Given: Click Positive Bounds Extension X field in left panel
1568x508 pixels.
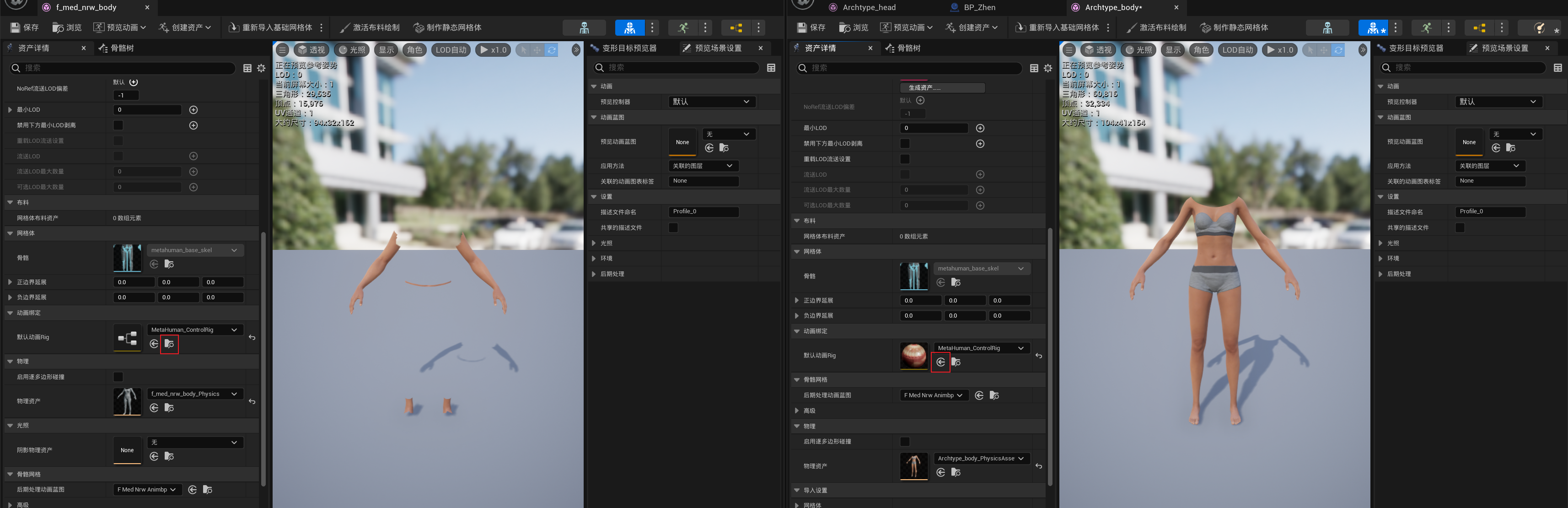Looking at the screenshot, I should pyautogui.click(x=134, y=283).
